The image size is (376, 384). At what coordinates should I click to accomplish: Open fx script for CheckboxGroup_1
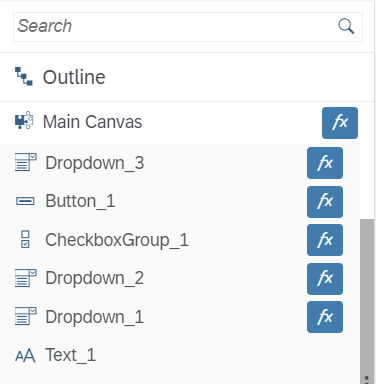[325, 240]
